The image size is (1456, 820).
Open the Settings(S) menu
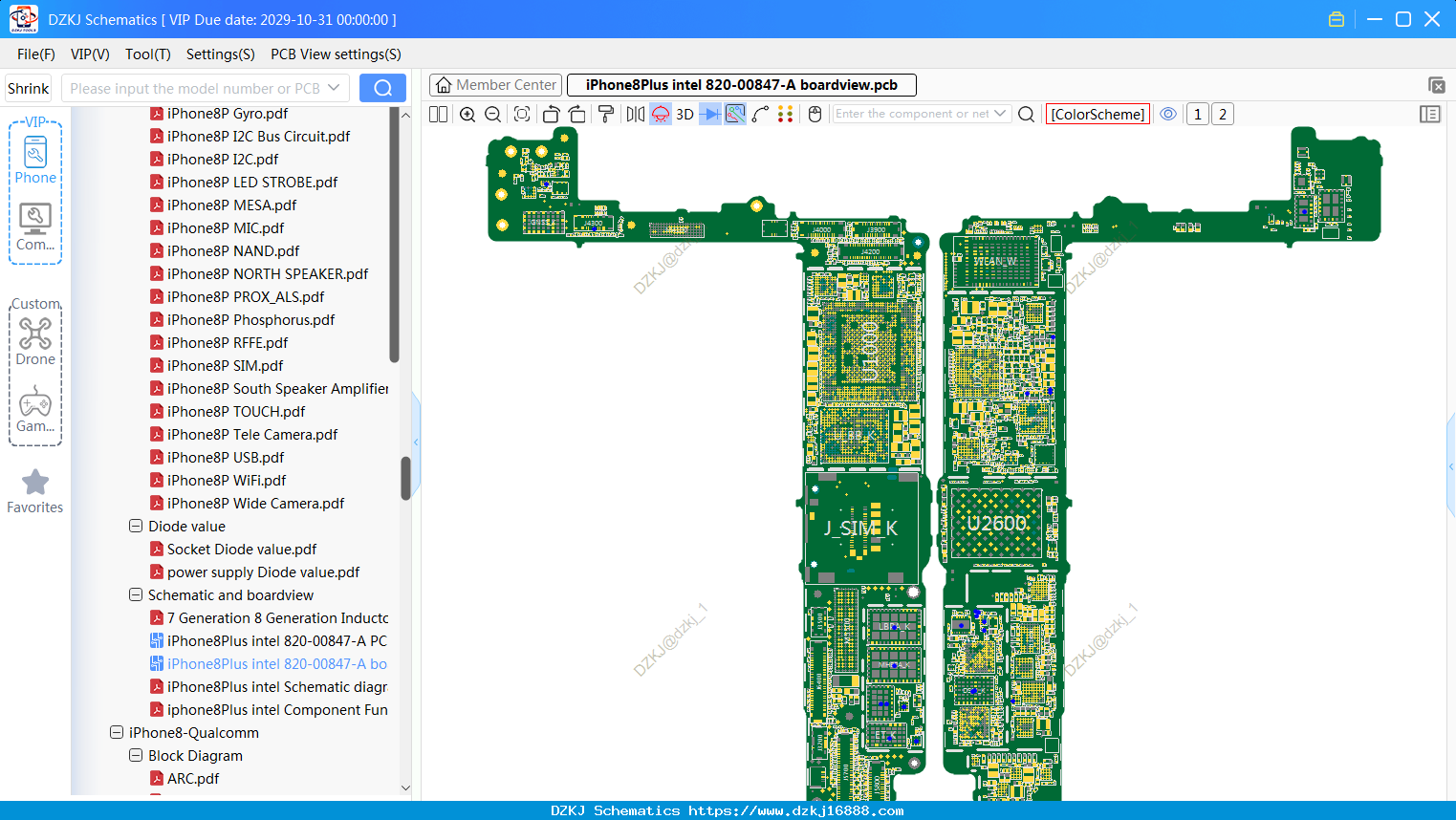pos(221,54)
